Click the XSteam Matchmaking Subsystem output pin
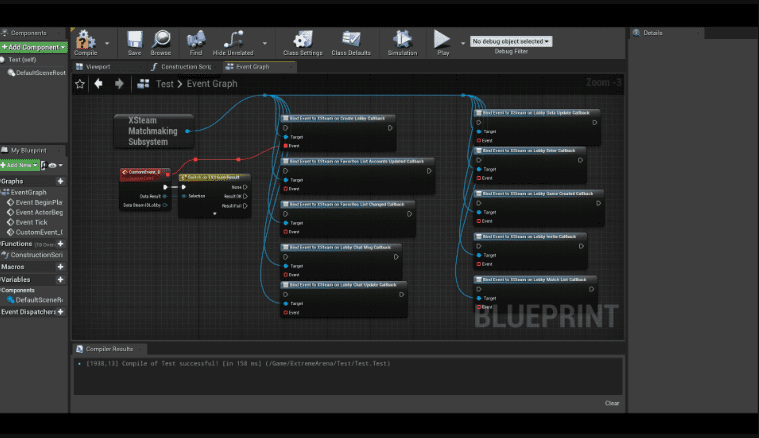 tap(187, 131)
